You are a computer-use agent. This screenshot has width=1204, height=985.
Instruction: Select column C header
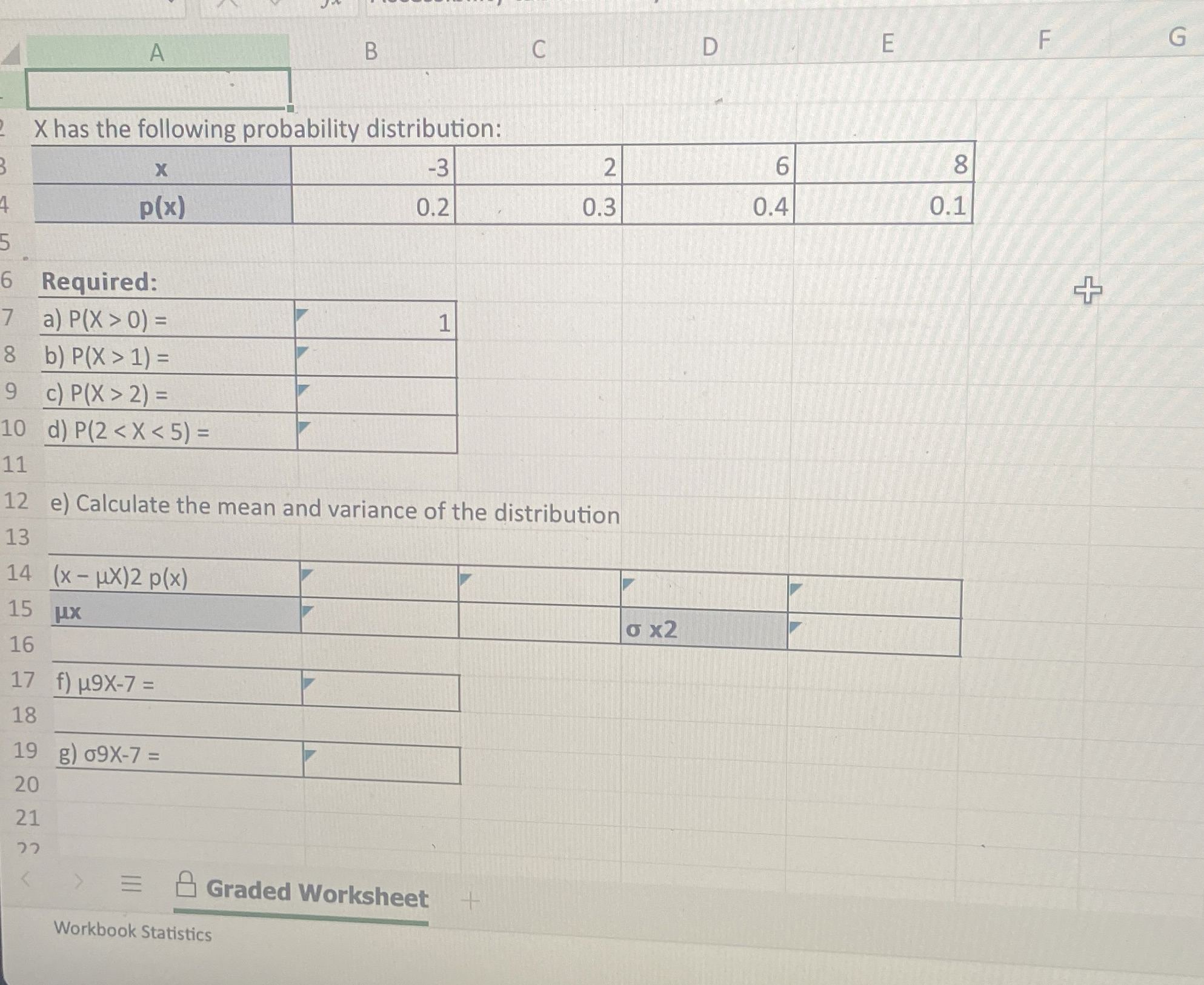tap(538, 49)
